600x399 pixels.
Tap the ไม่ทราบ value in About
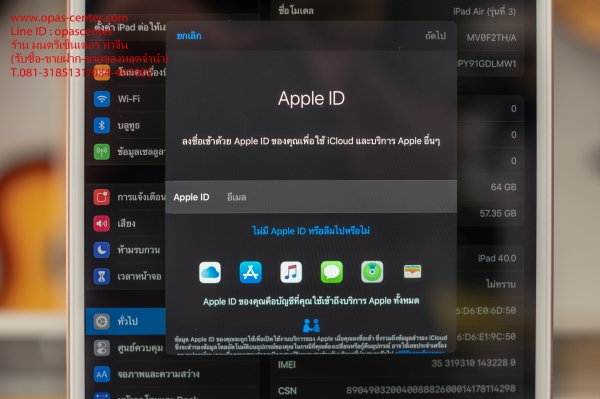(501, 284)
